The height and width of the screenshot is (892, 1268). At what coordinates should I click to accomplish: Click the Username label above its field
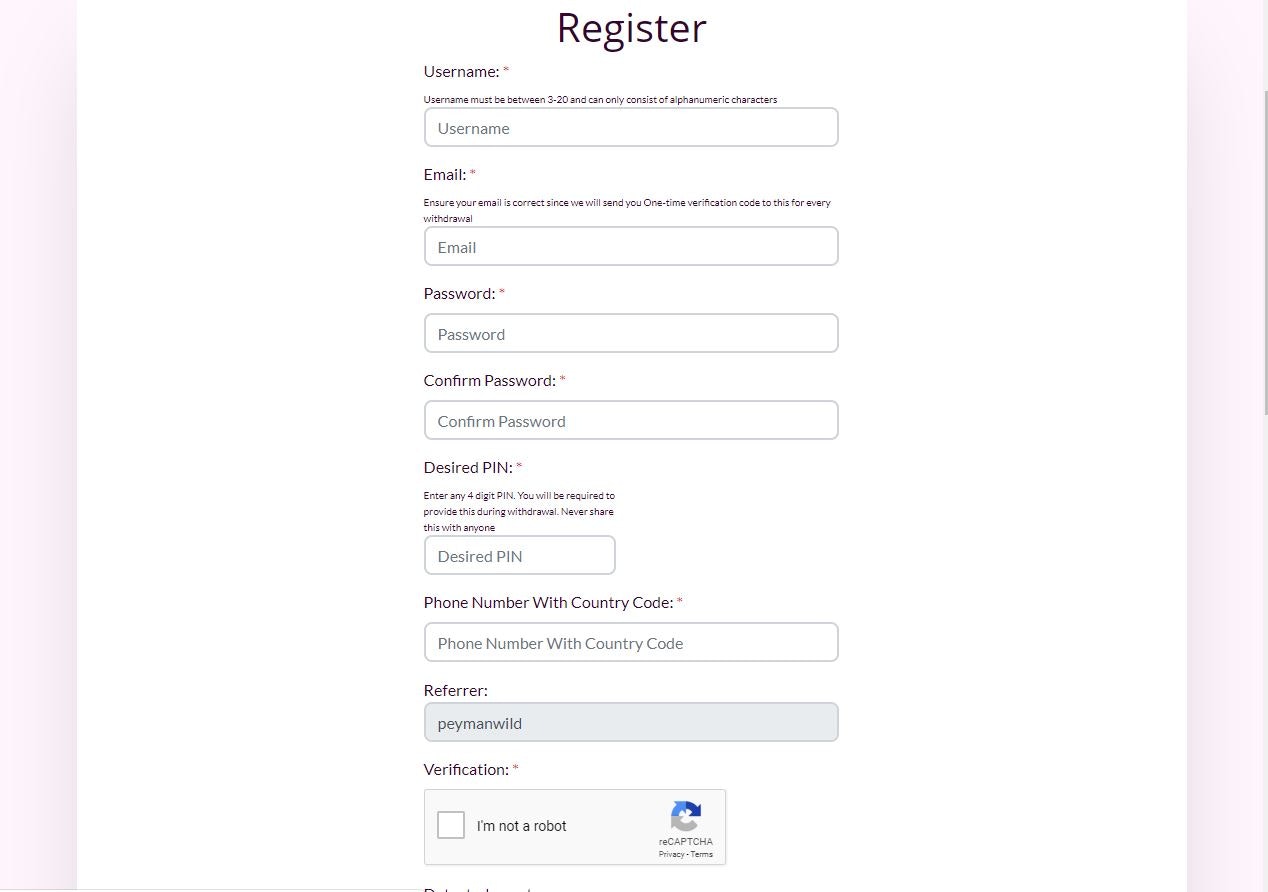(x=458, y=71)
